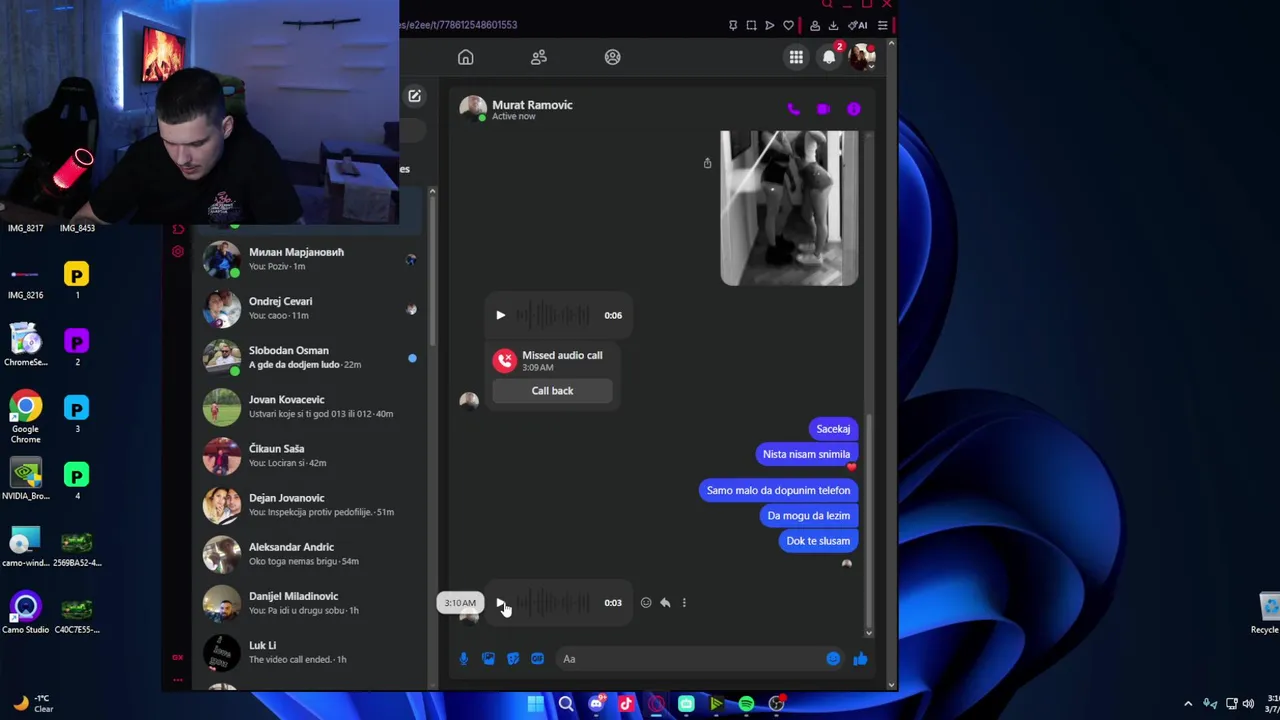The width and height of the screenshot is (1280, 720).
Task: Reply to the 0:03 voice message
Action: click(x=665, y=602)
